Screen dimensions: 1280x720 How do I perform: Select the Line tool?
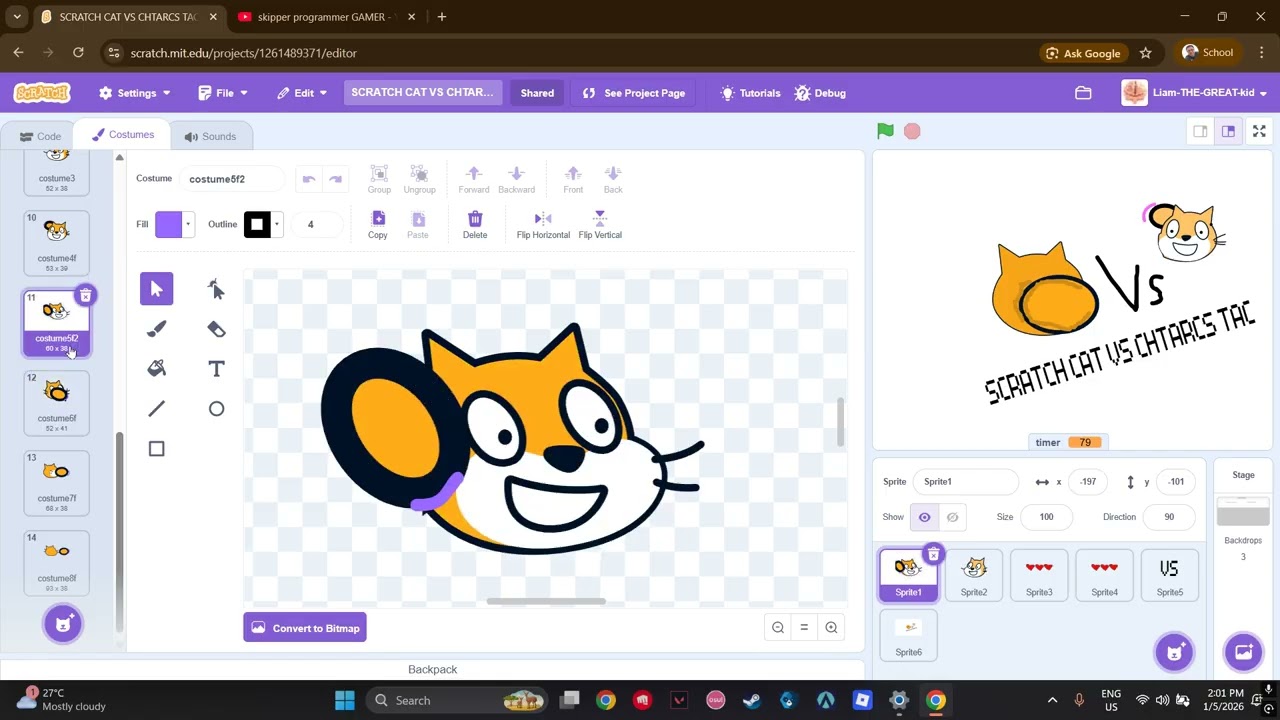[156, 409]
